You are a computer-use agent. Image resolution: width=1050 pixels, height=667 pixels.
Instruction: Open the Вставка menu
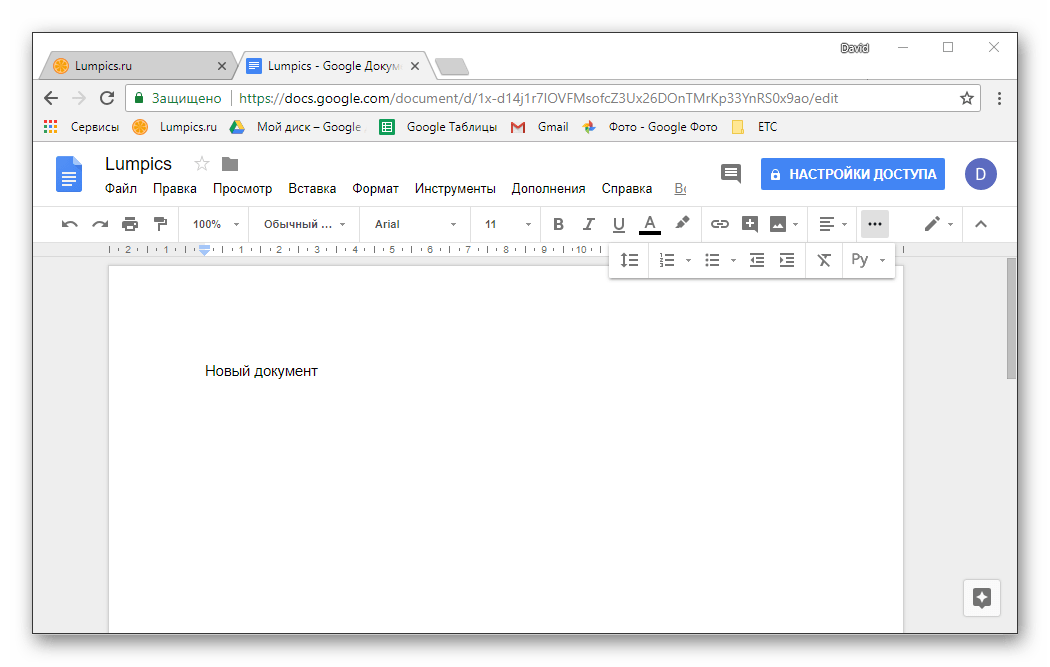(x=312, y=189)
